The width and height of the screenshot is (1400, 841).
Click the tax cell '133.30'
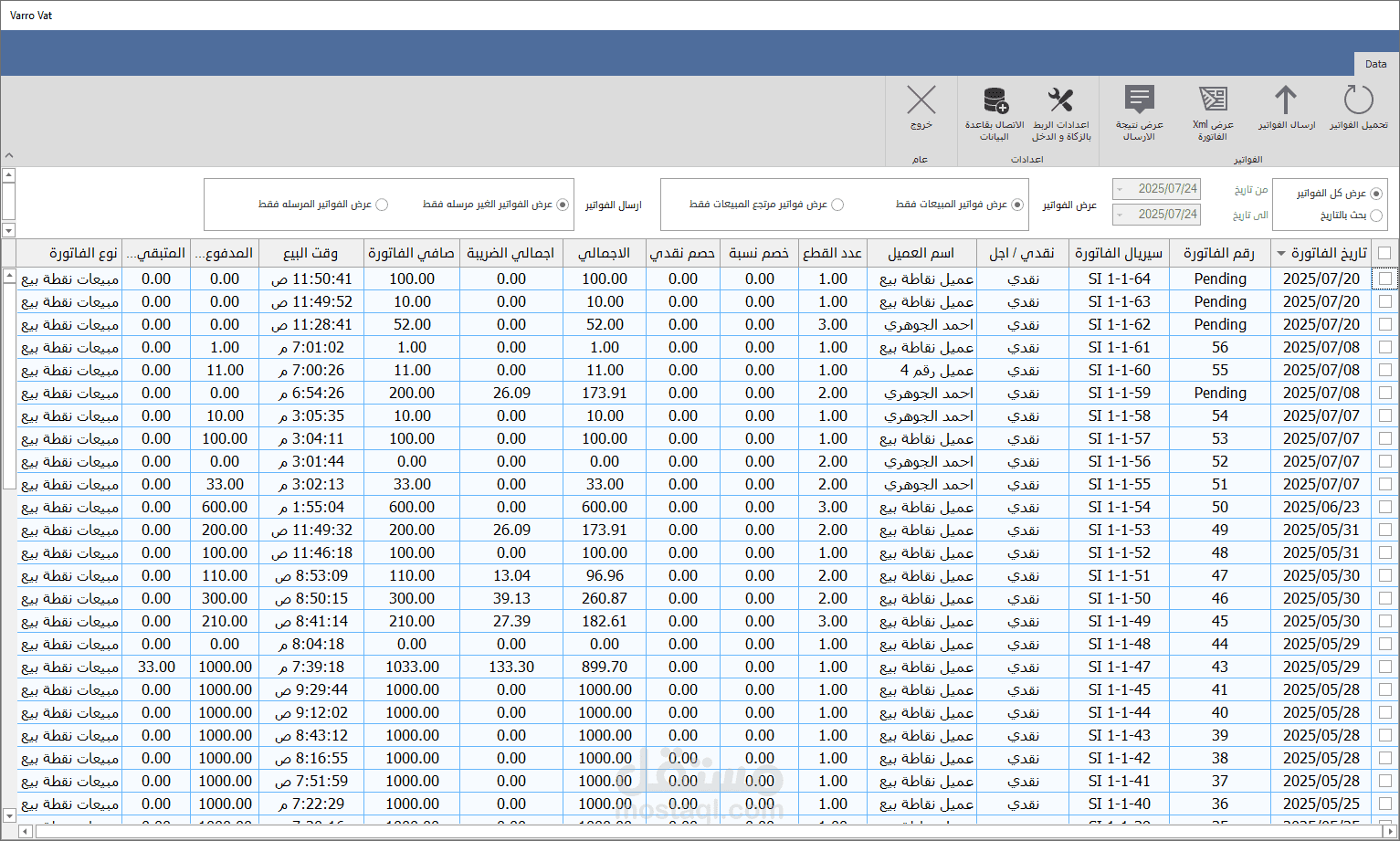(511, 667)
